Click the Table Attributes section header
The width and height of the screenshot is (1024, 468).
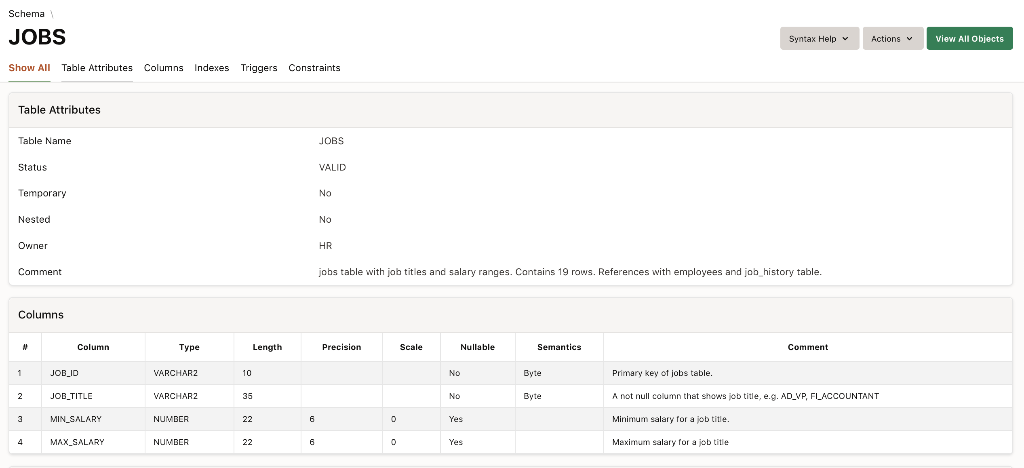(510, 110)
